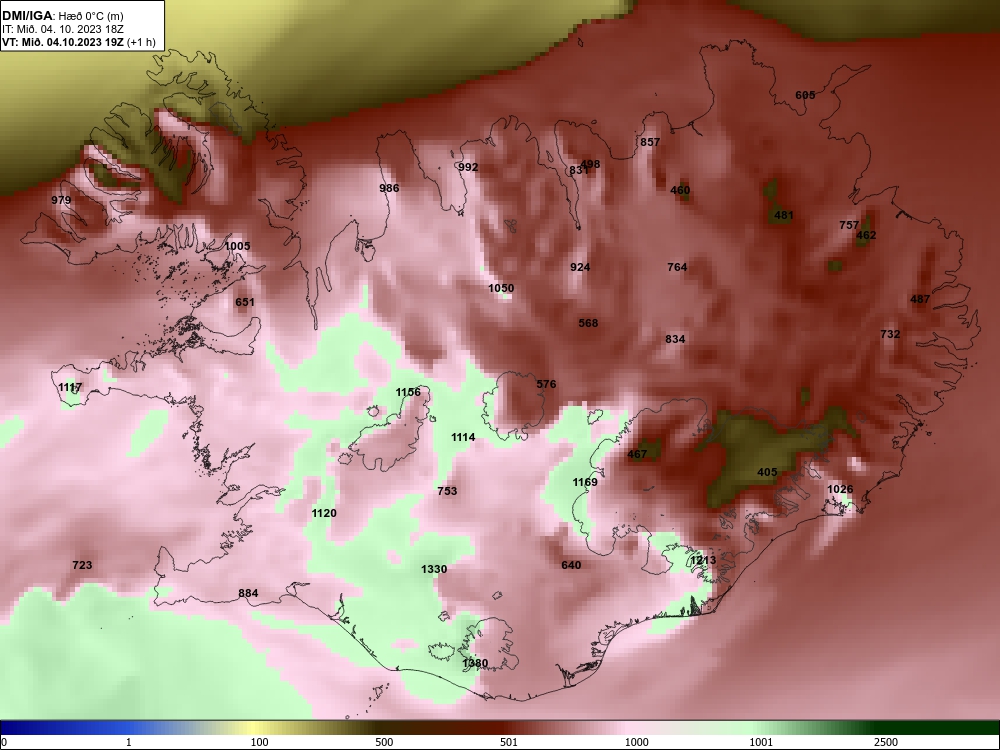Click the map value 924

pyautogui.click(x=580, y=267)
